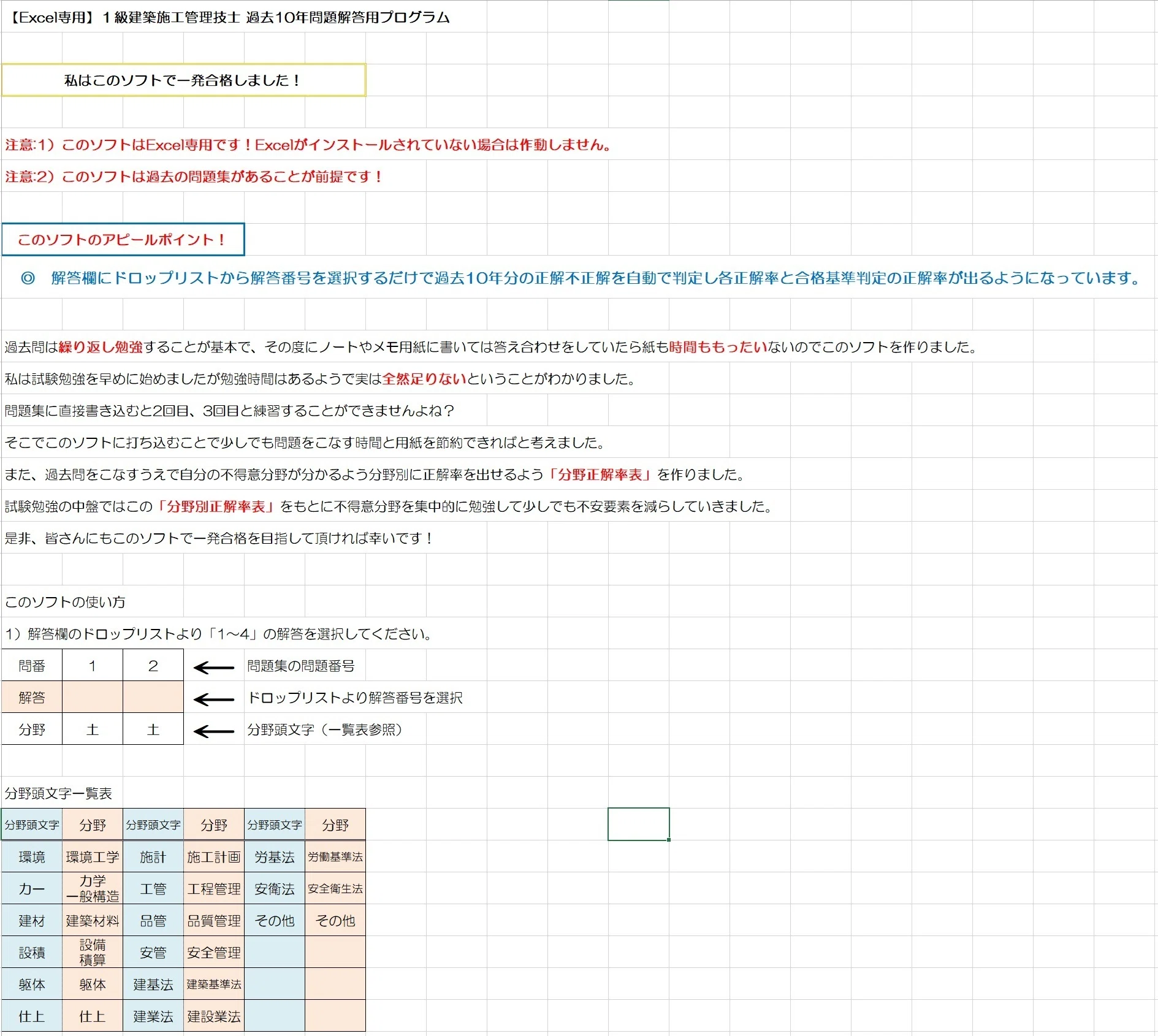
Task: Select the '力学一般構造' cell
Action: click(93, 889)
